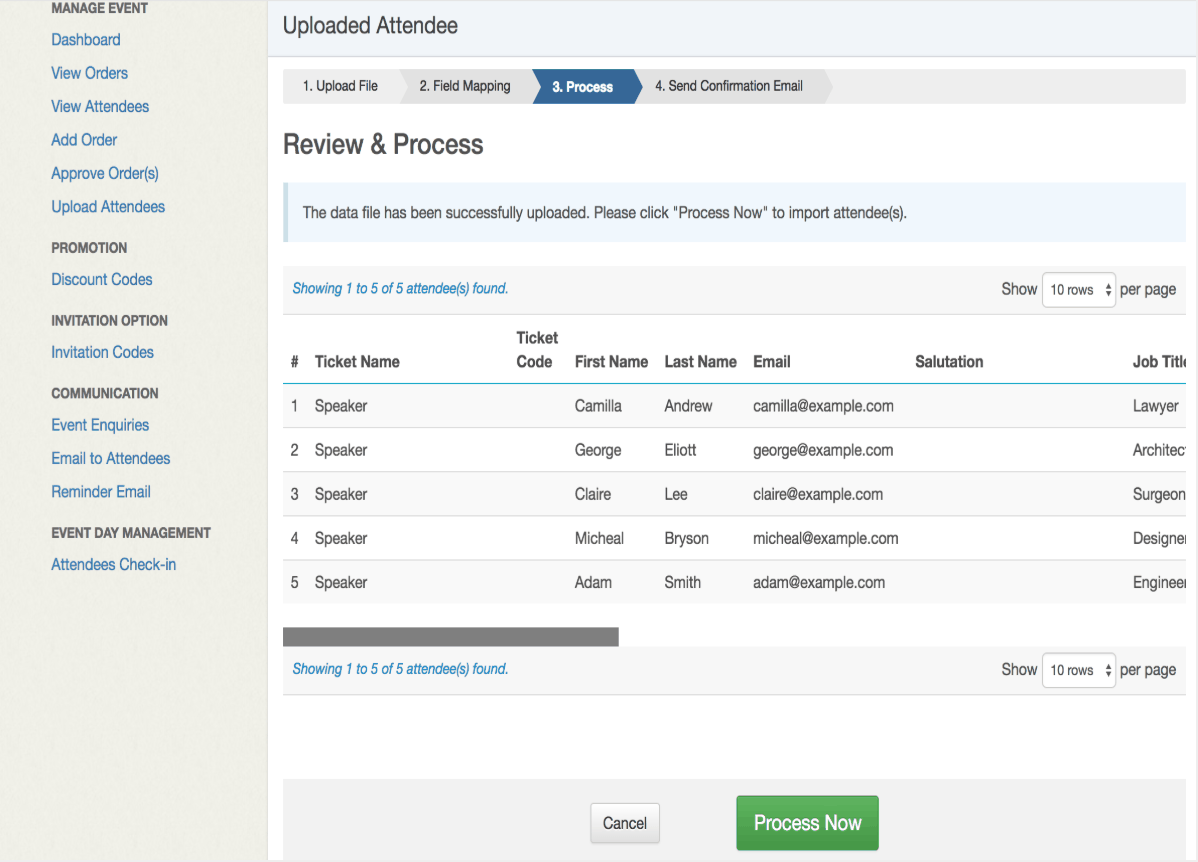The height and width of the screenshot is (862, 1198).
Task: Click first name Camilla
Action: 598,406
